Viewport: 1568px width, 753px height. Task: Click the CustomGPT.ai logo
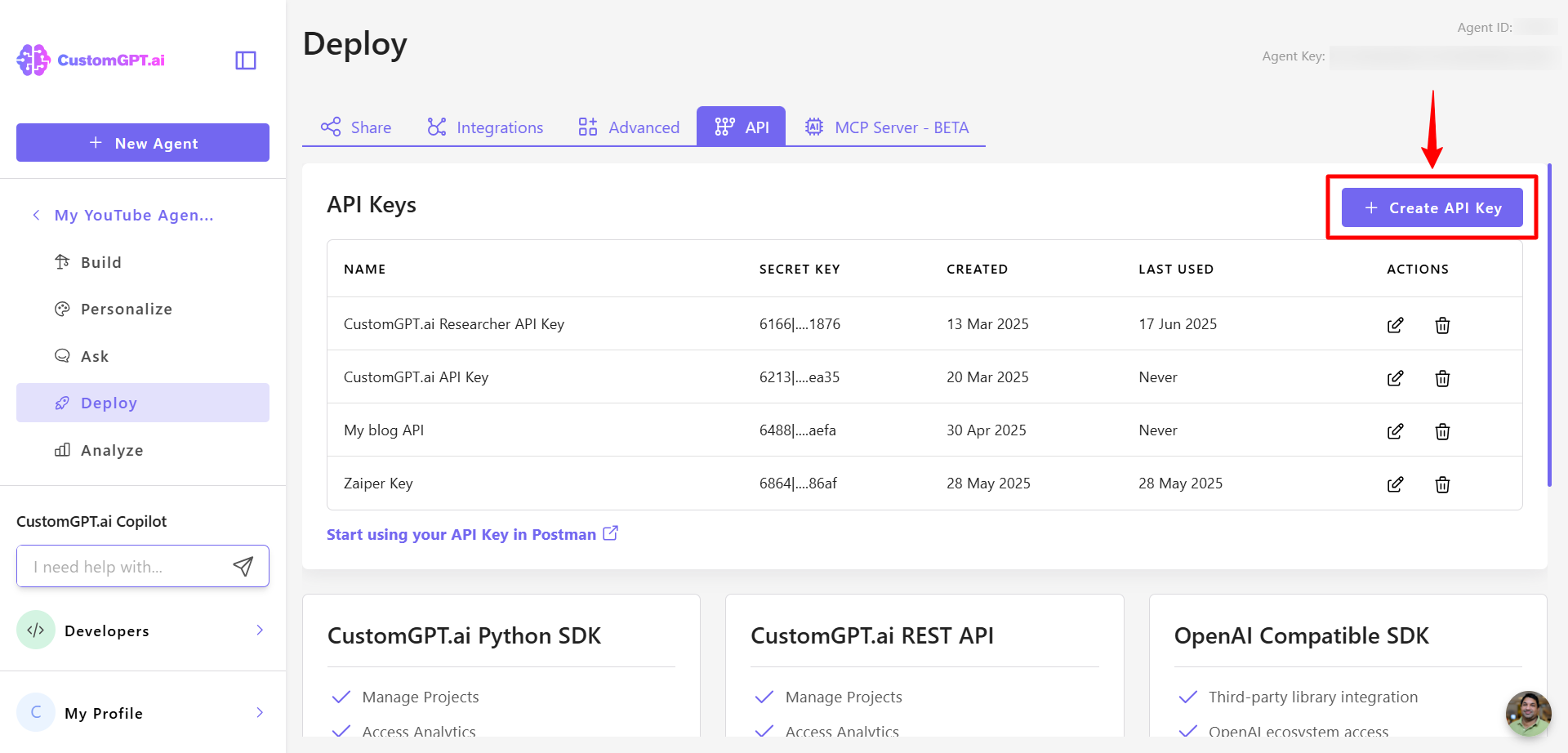point(91,60)
